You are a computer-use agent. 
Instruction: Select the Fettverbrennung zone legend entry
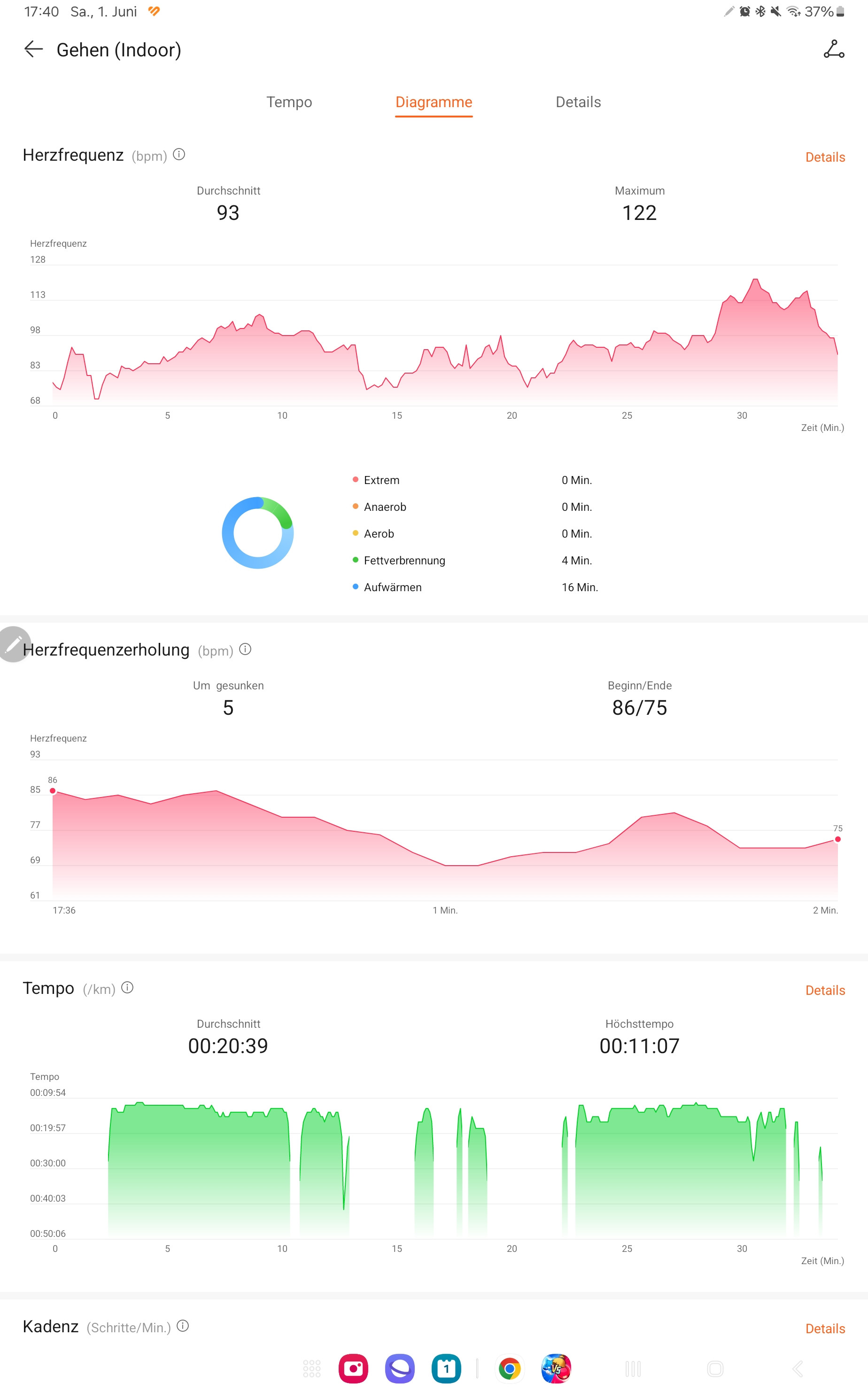click(399, 561)
